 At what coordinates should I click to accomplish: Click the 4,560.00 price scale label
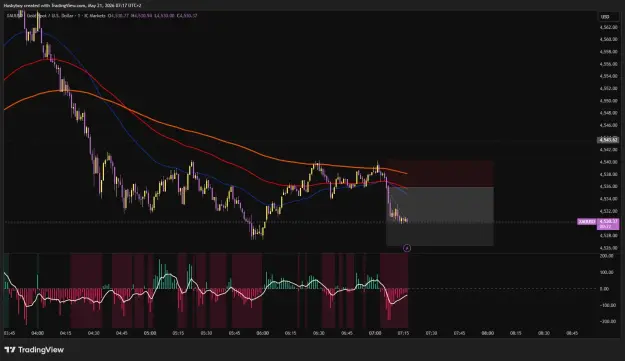(608, 39)
